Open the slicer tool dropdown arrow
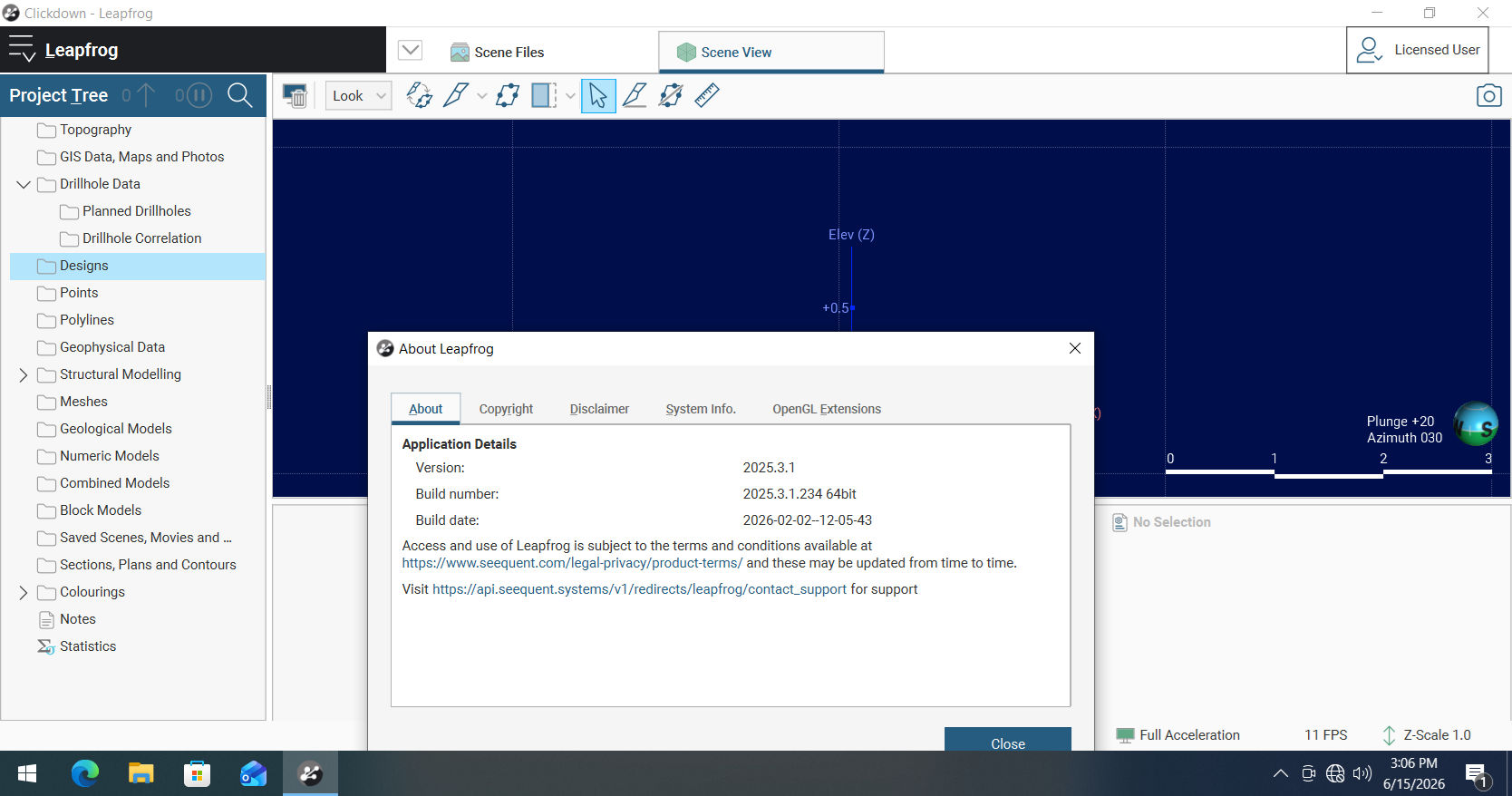The height and width of the screenshot is (796, 1512). [x=481, y=96]
